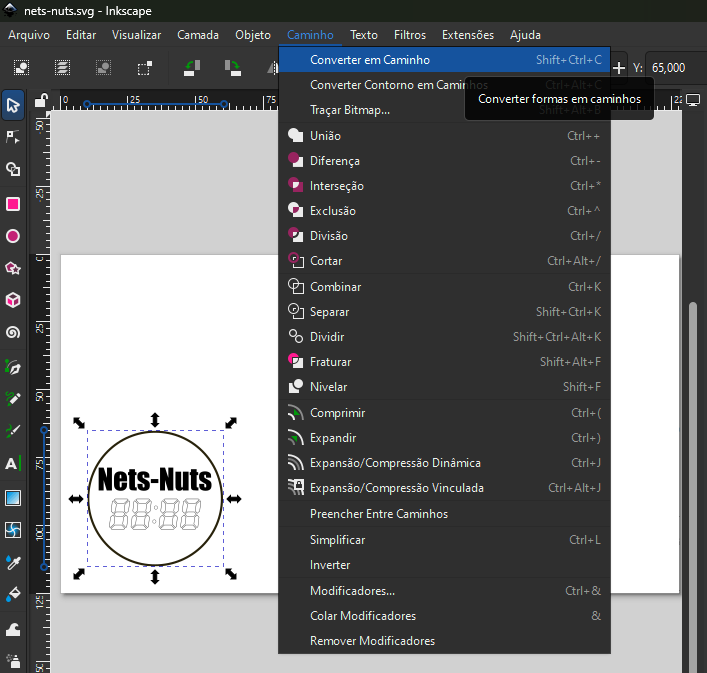
Task: Select the Dropper color picker tool
Action: [13, 562]
